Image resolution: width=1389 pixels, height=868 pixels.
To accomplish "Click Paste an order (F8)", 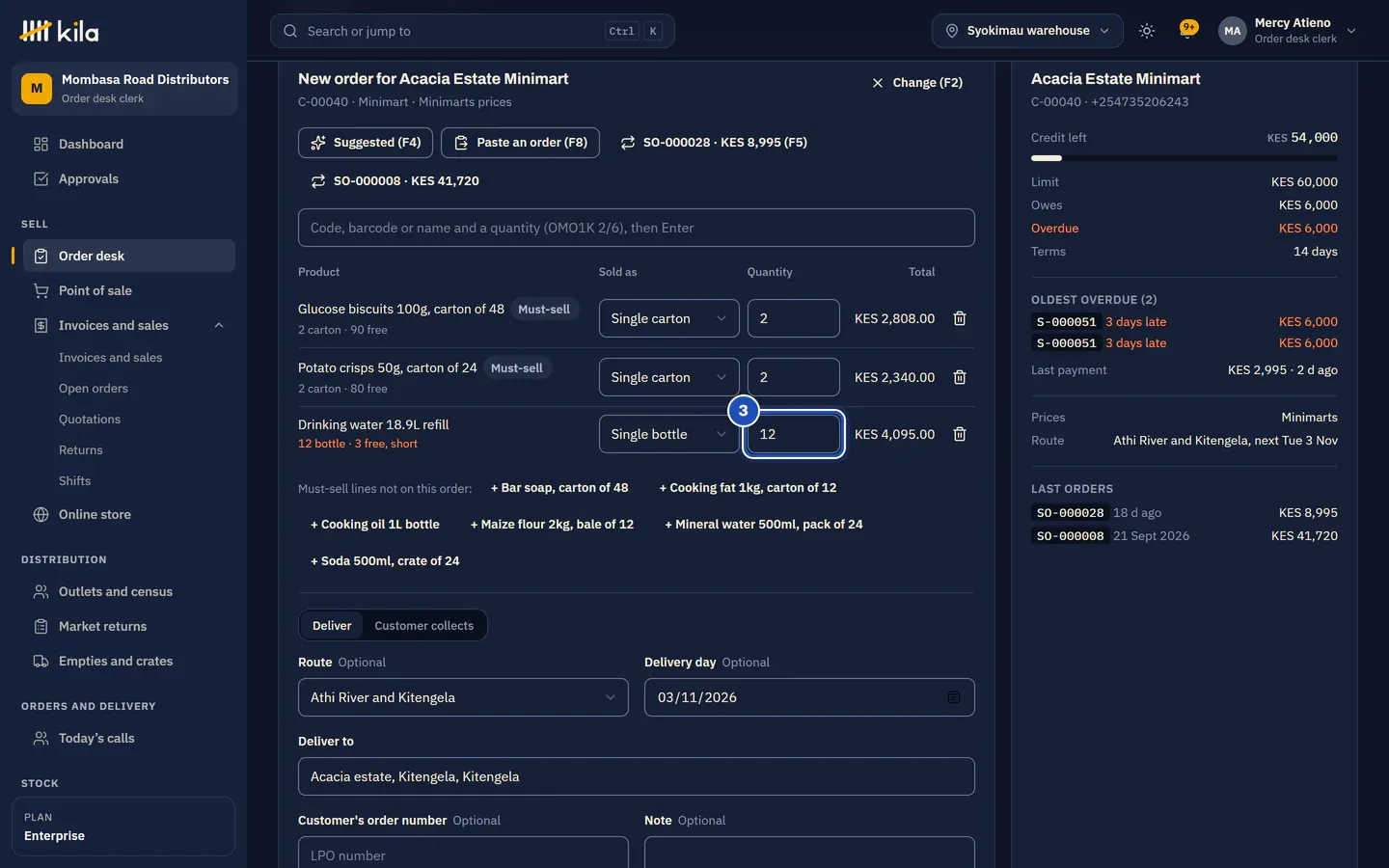I will [x=520, y=143].
